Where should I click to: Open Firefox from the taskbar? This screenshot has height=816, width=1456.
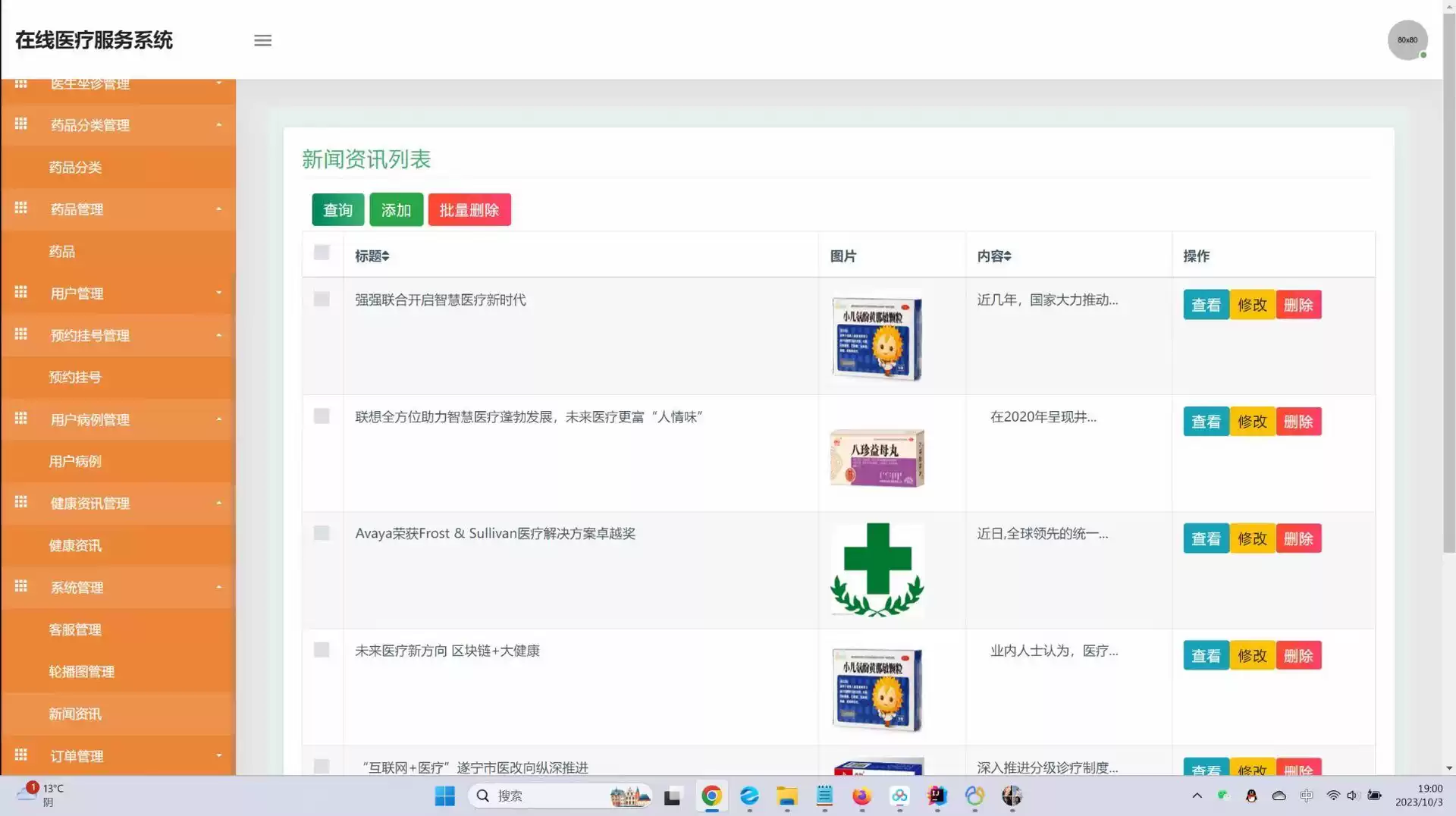point(861,796)
